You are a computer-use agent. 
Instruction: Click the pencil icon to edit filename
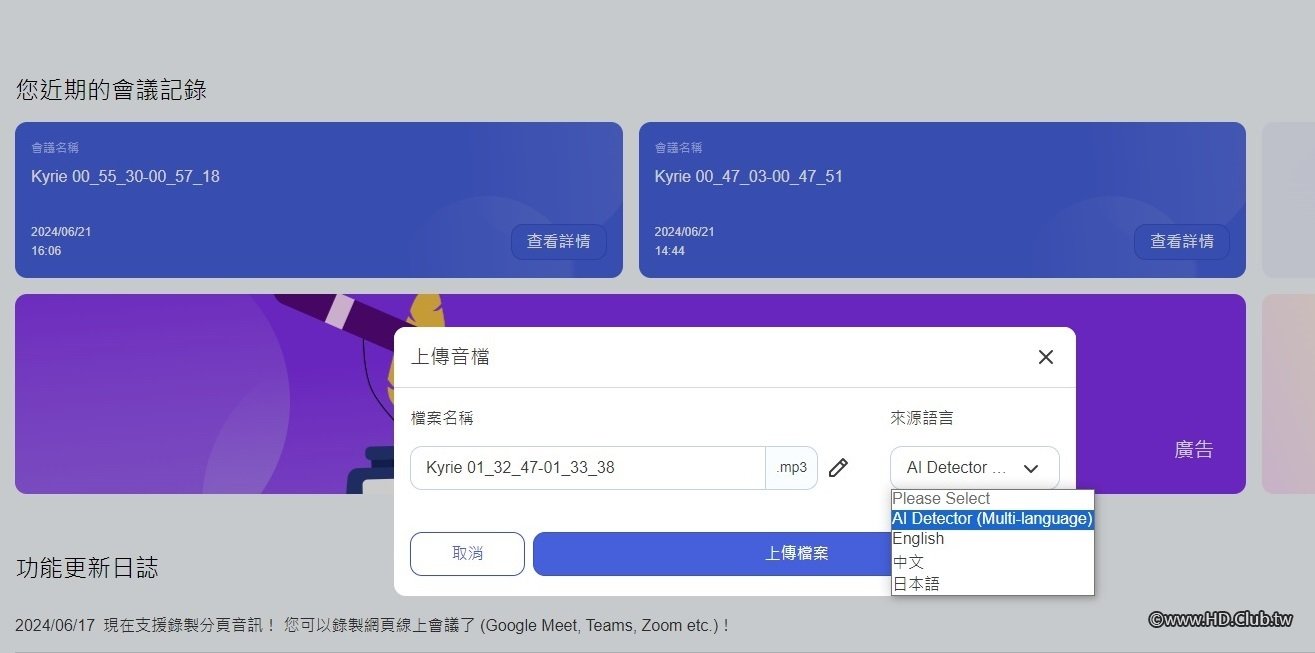[x=838, y=467]
